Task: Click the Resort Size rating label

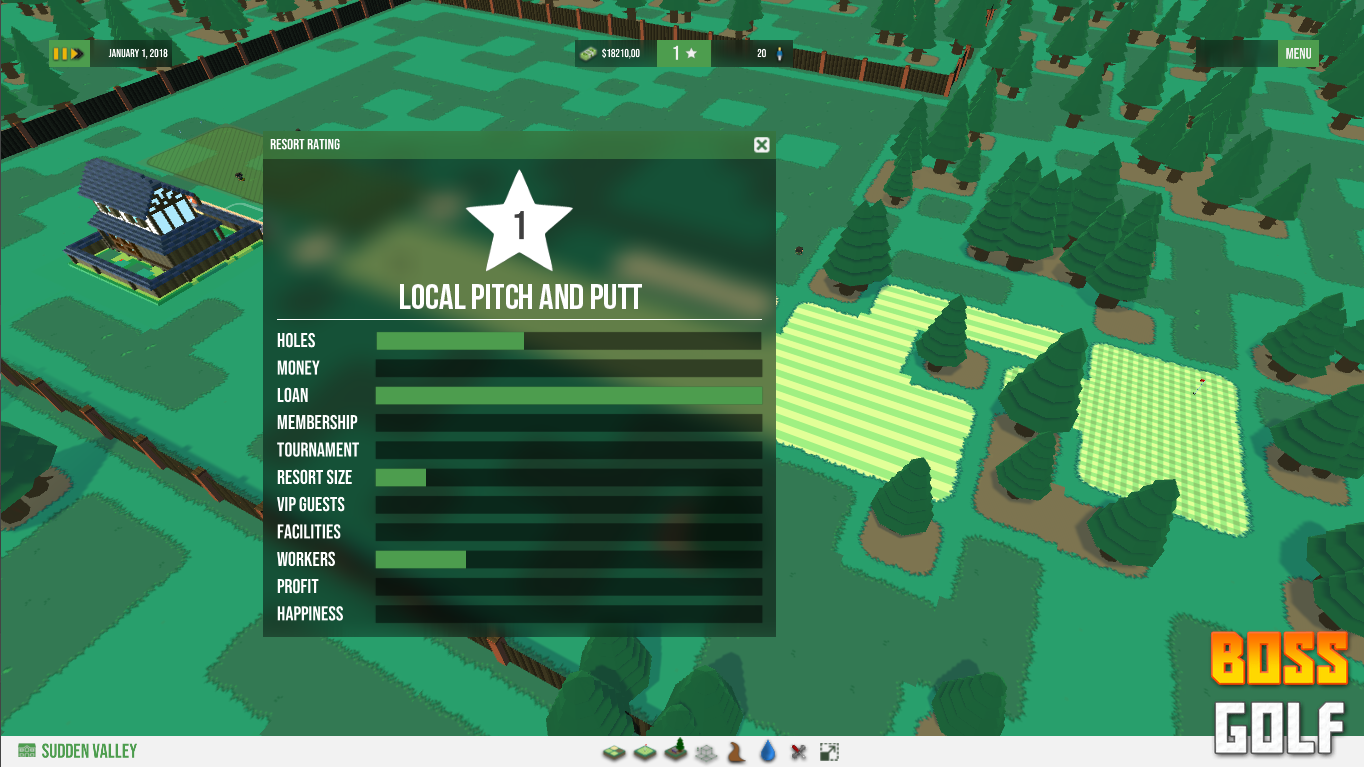Action: point(314,478)
